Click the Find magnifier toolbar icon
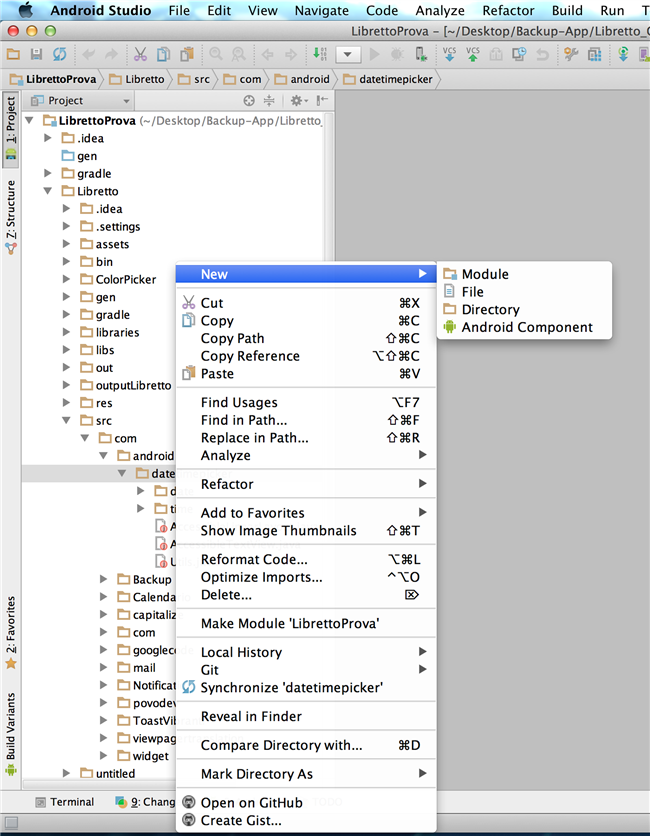Viewport: 650px width, 836px height. [x=215, y=54]
